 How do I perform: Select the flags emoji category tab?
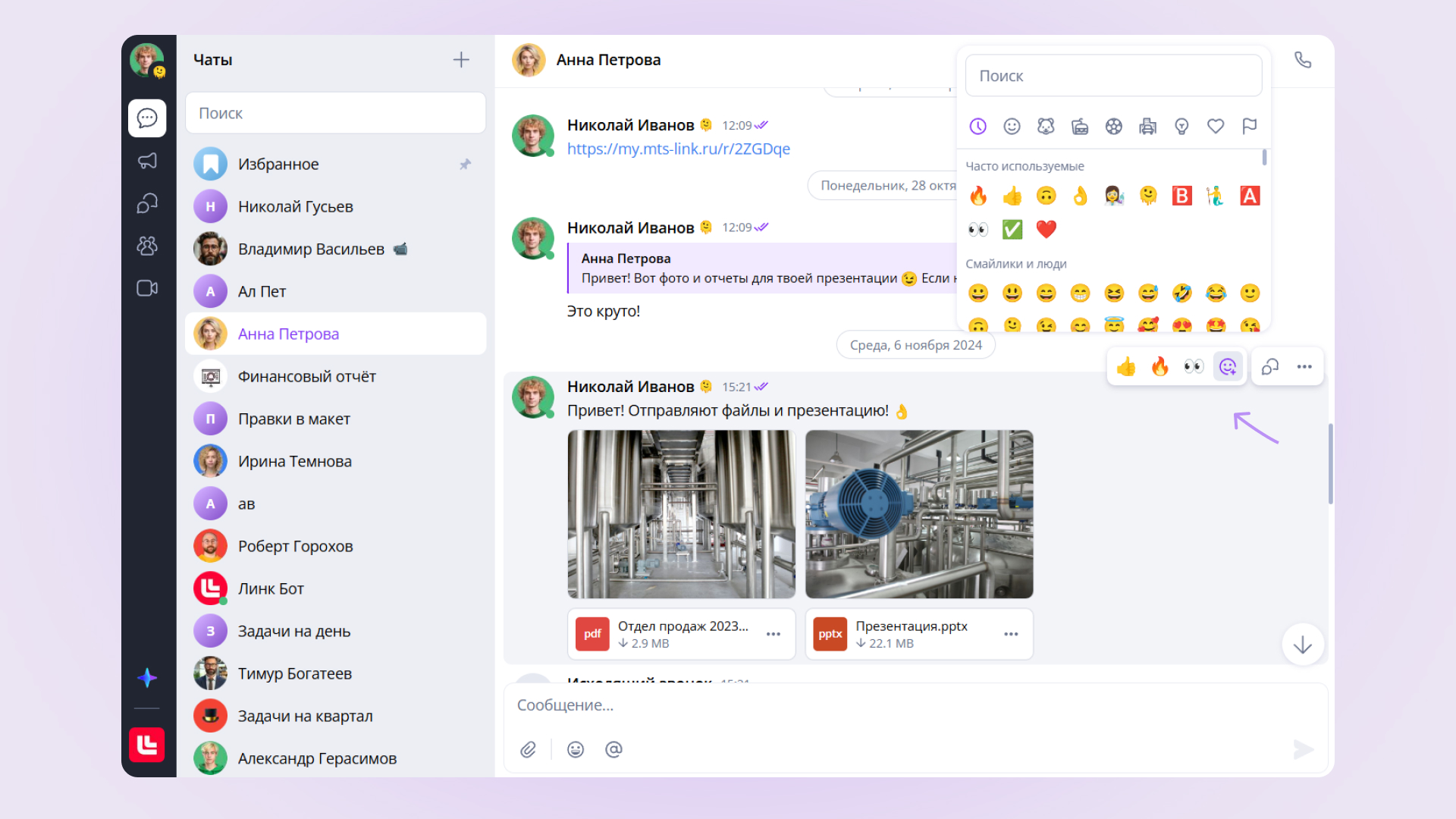[x=1250, y=127]
